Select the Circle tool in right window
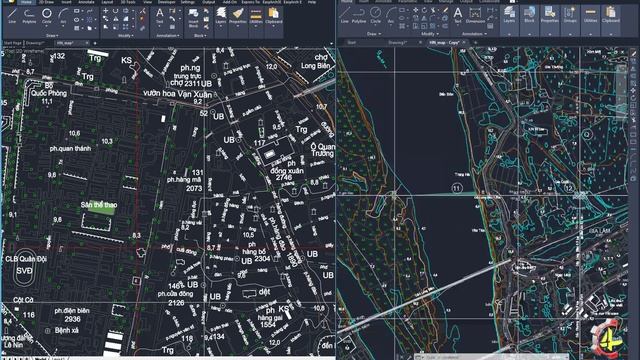Viewport: 640px width, 360px height. point(375,15)
